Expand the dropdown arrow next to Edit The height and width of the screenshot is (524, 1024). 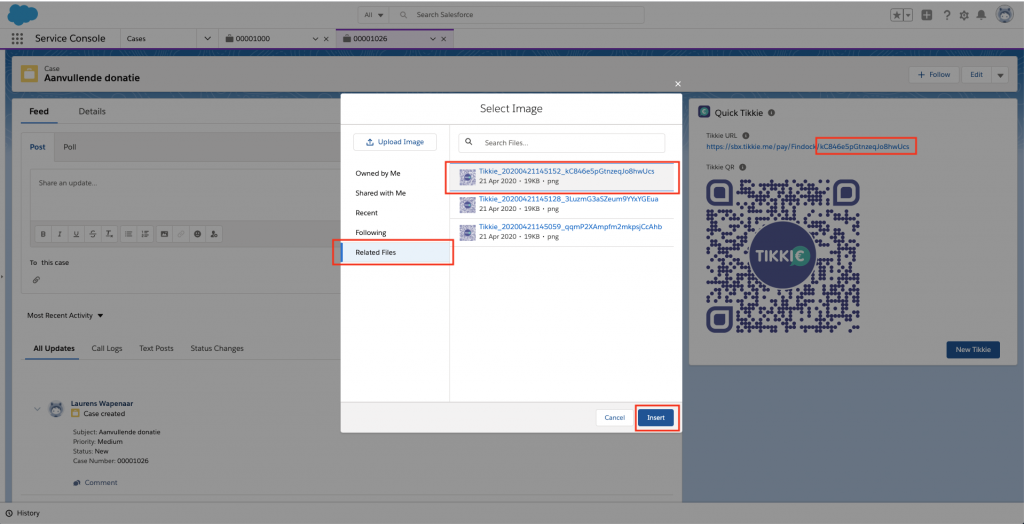(1000, 75)
